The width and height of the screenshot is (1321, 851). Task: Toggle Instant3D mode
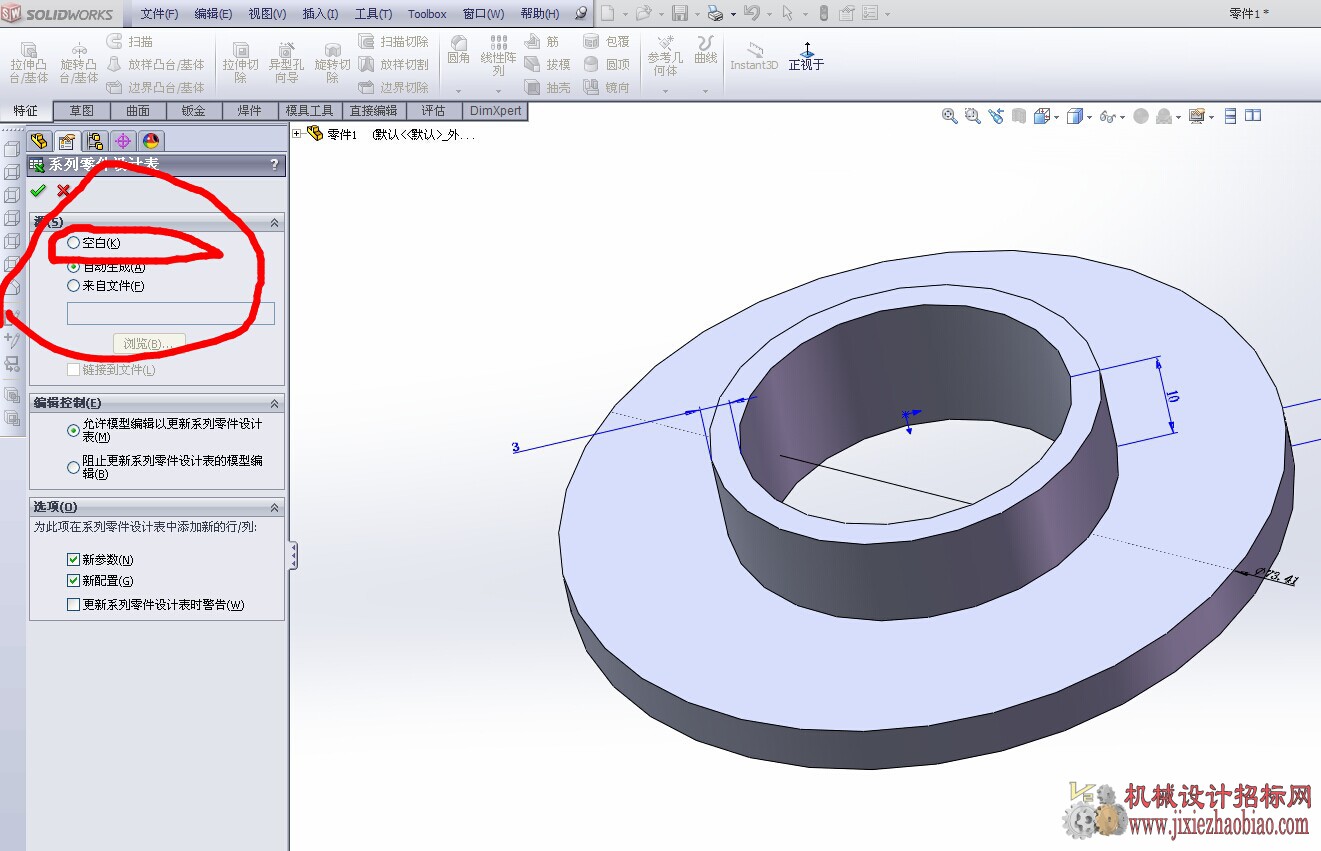(754, 56)
